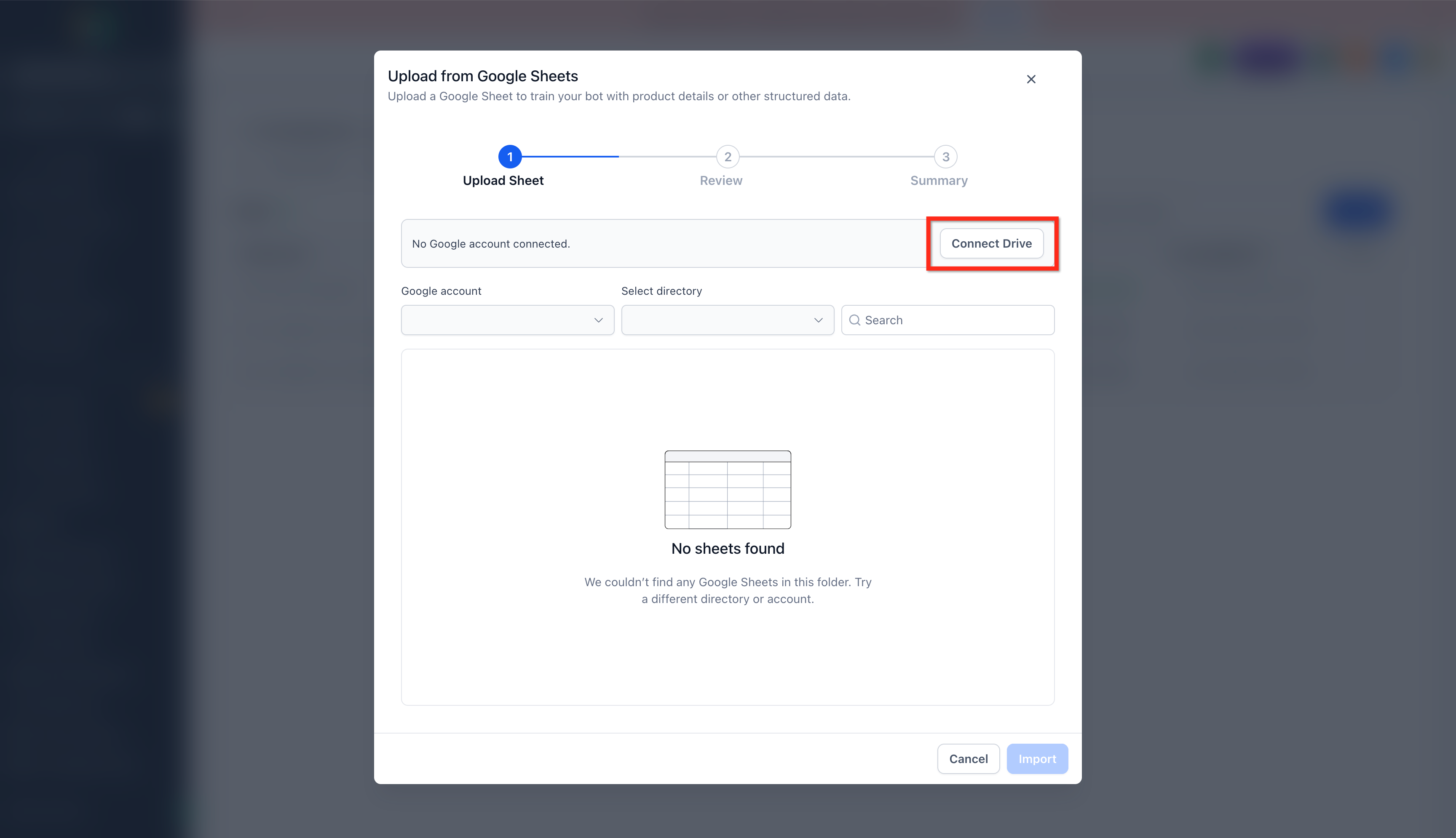Open the Google account dropdown

pos(507,320)
